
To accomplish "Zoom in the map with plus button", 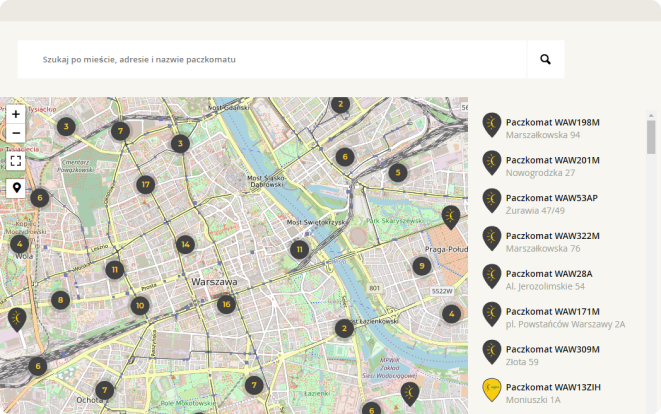I will [x=16, y=114].
